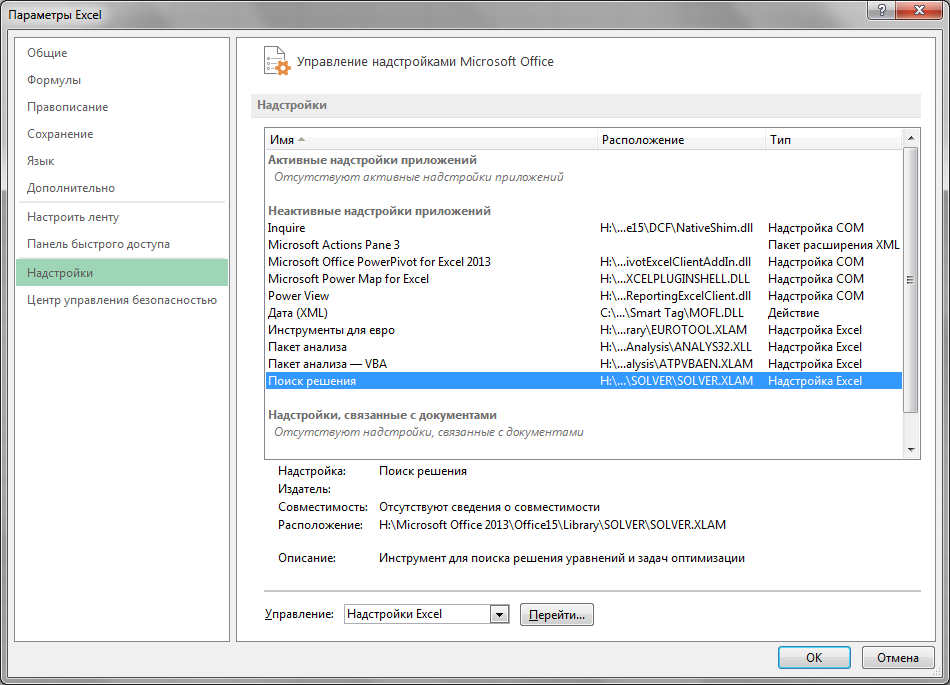
Task: Open the Управление dropdown arrow
Action: [x=499, y=614]
